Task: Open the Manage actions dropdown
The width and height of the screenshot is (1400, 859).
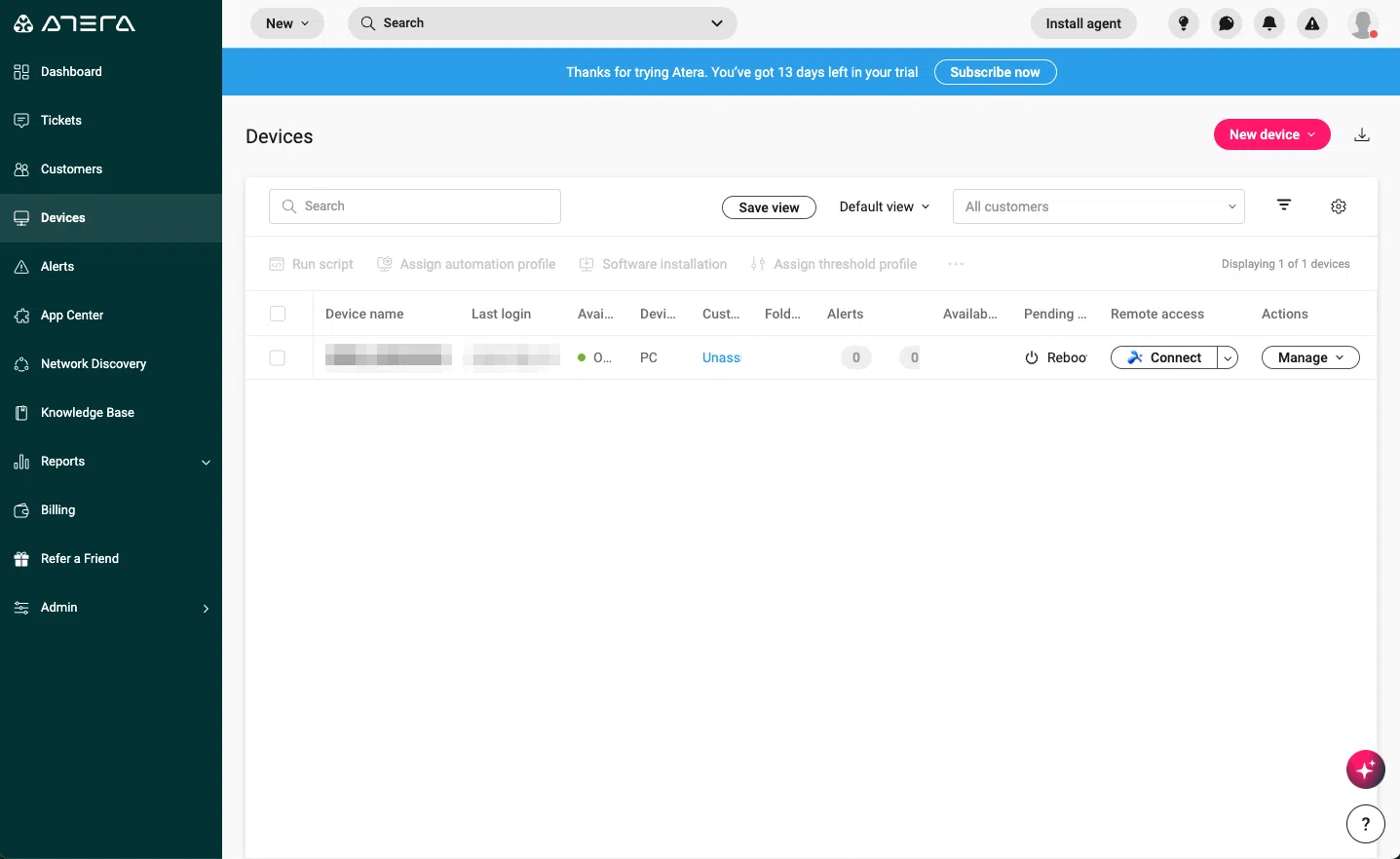Action: click(x=1310, y=357)
